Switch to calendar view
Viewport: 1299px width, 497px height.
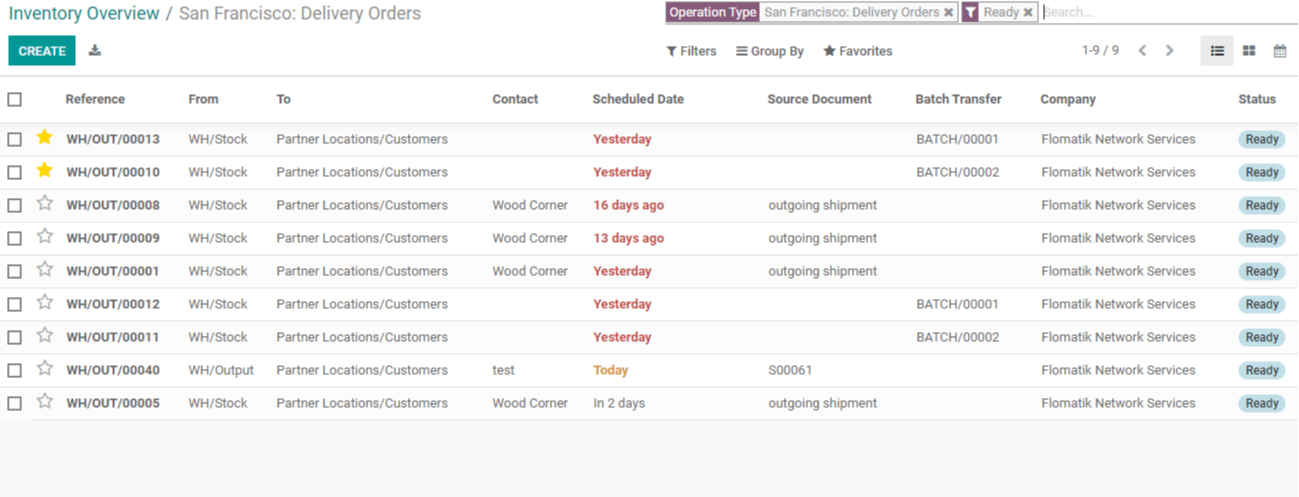pos(1280,51)
